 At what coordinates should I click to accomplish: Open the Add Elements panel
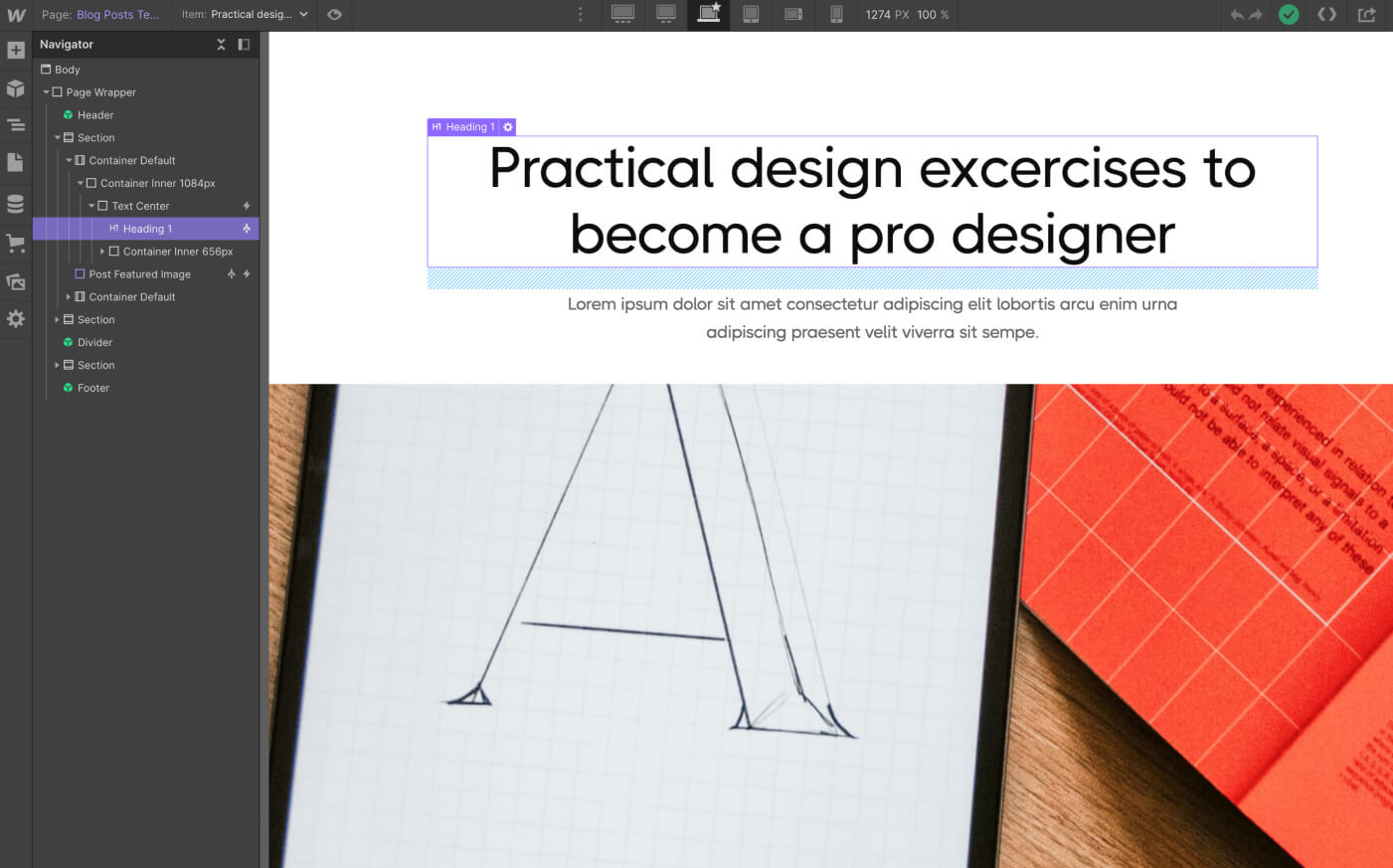(x=15, y=49)
